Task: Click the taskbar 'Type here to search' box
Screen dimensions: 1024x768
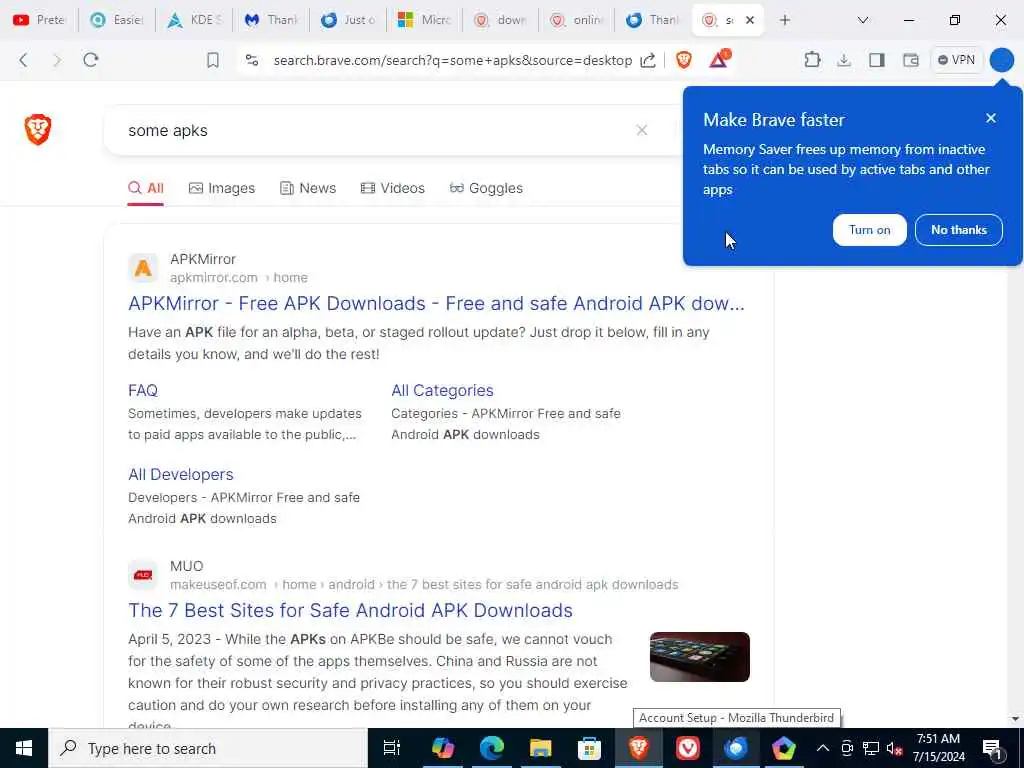Action: tap(208, 748)
